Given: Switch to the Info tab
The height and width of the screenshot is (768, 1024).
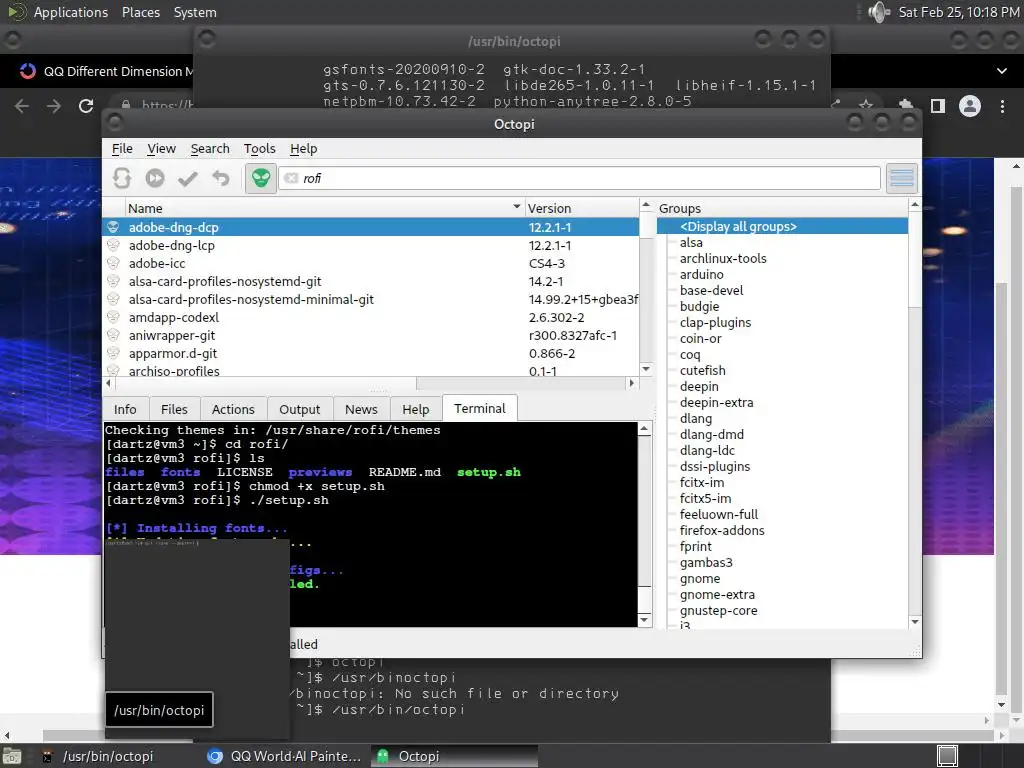Looking at the screenshot, I should [x=125, y=409].
